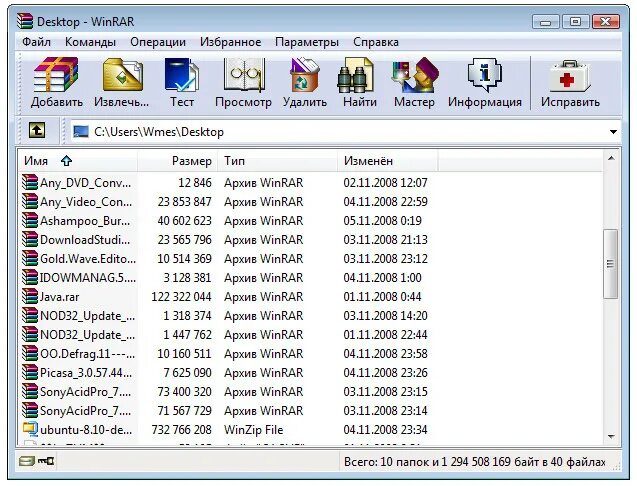Click the archive icon of OO.Defrag.11---...
The width and height of the screenshot is (637, 486).
click(30, 353)
